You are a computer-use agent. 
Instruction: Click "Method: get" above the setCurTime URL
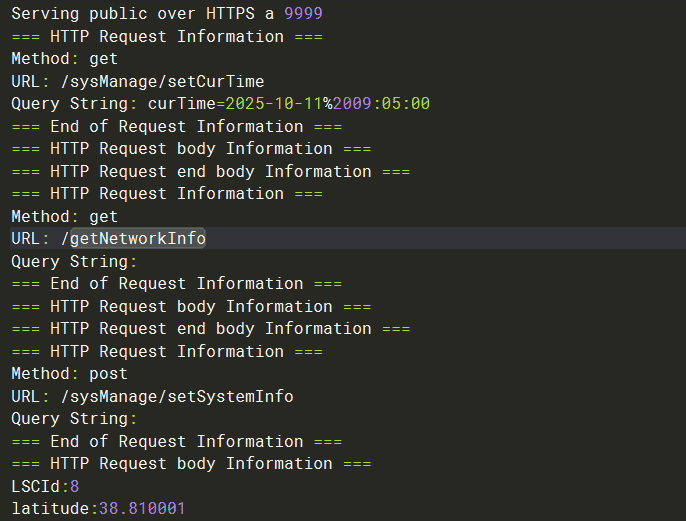pos(65,59)
